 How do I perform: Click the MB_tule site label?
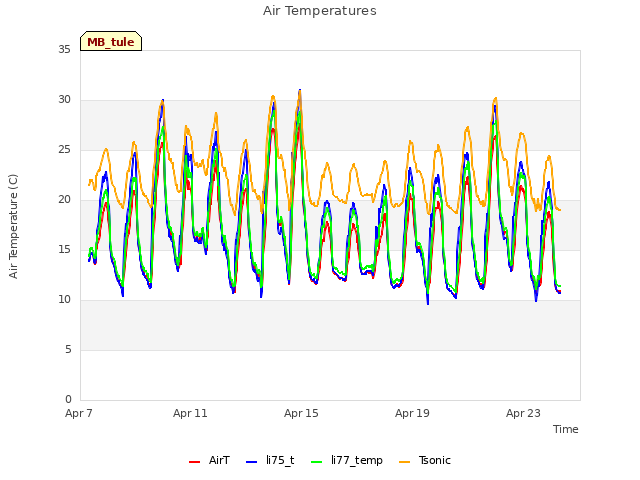click(111, 42)
